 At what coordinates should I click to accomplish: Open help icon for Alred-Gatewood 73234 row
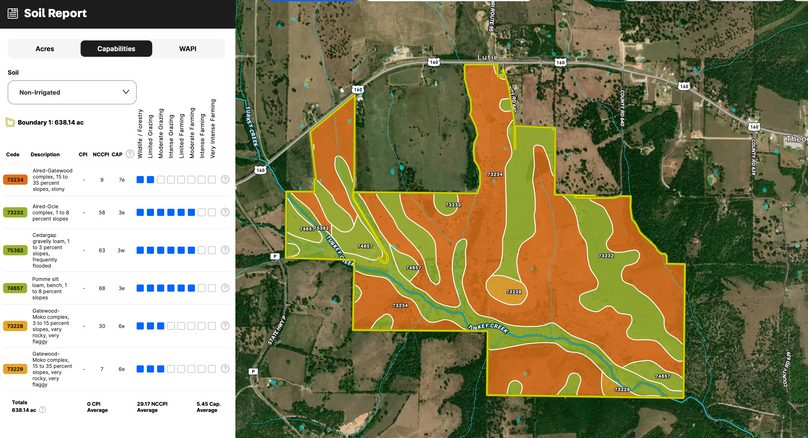225,180
